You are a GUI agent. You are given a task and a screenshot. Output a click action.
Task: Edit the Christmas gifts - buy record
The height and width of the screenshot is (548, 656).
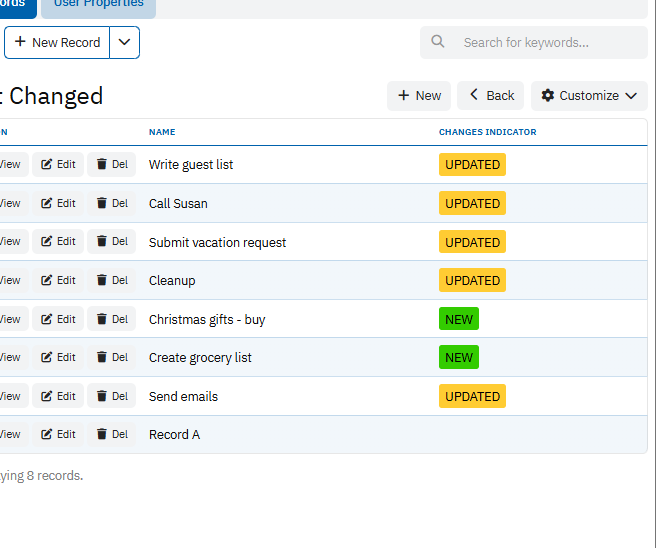(x=58, y=320)
